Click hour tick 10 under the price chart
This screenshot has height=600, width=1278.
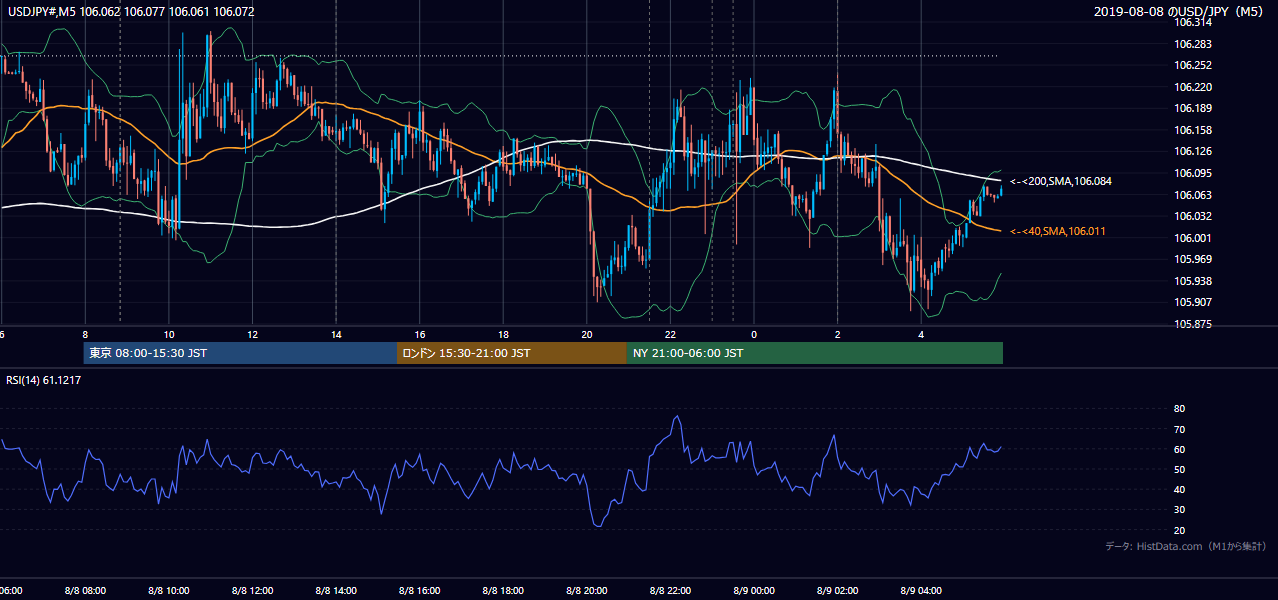(169, 334)
